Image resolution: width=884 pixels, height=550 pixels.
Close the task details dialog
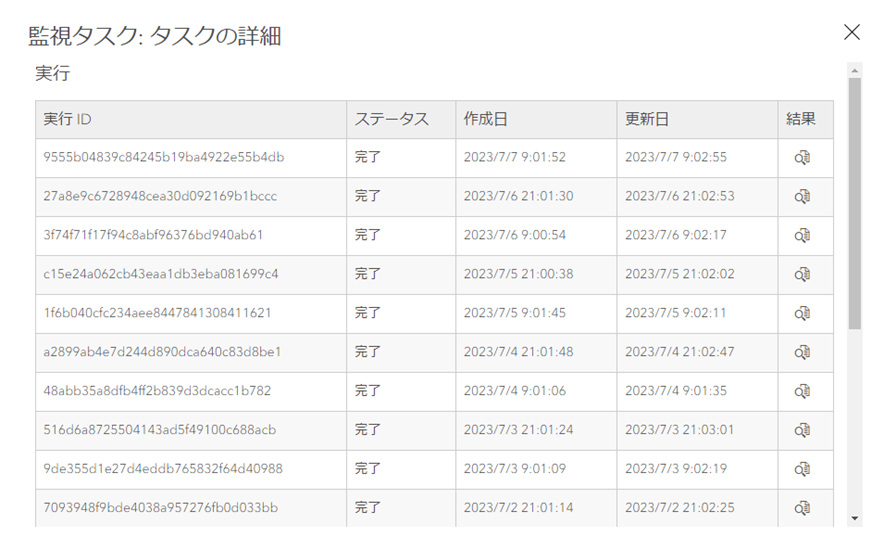pos(852,33)
